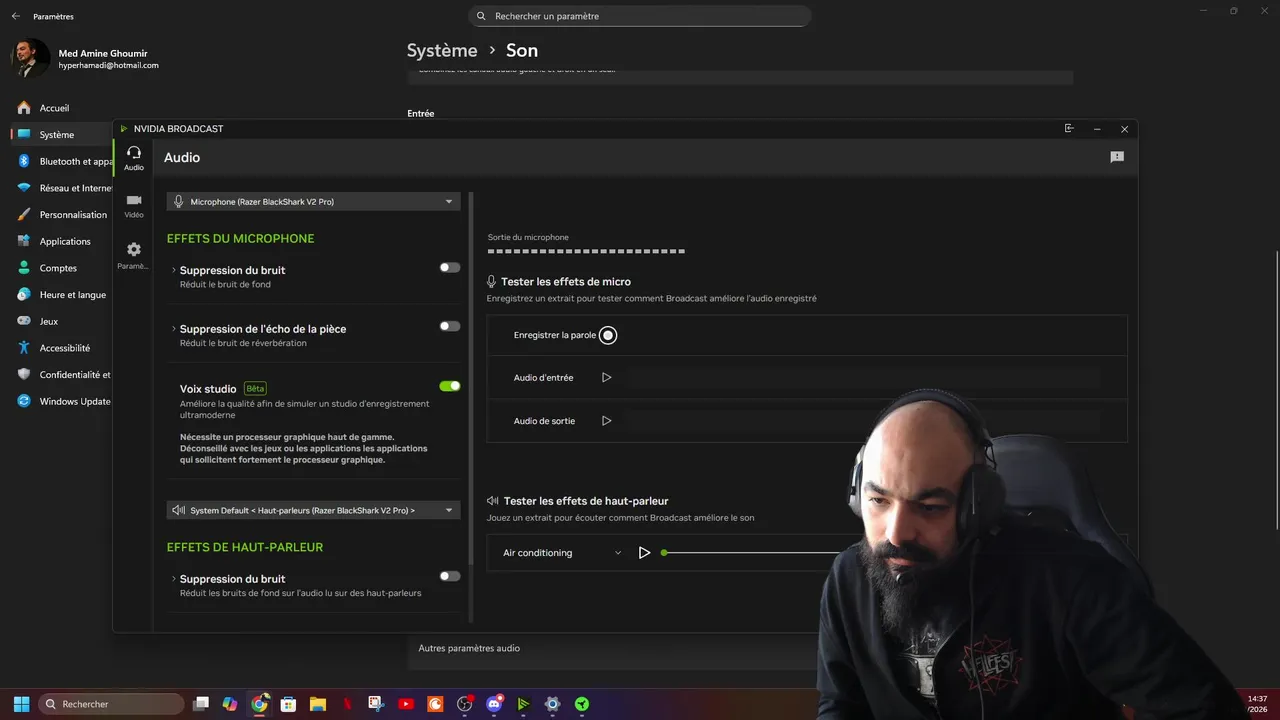Click the feedback icon in NVIDIA Broadcast
The width and height of the screenshot is (1280, 720).
pos(1117,157)
